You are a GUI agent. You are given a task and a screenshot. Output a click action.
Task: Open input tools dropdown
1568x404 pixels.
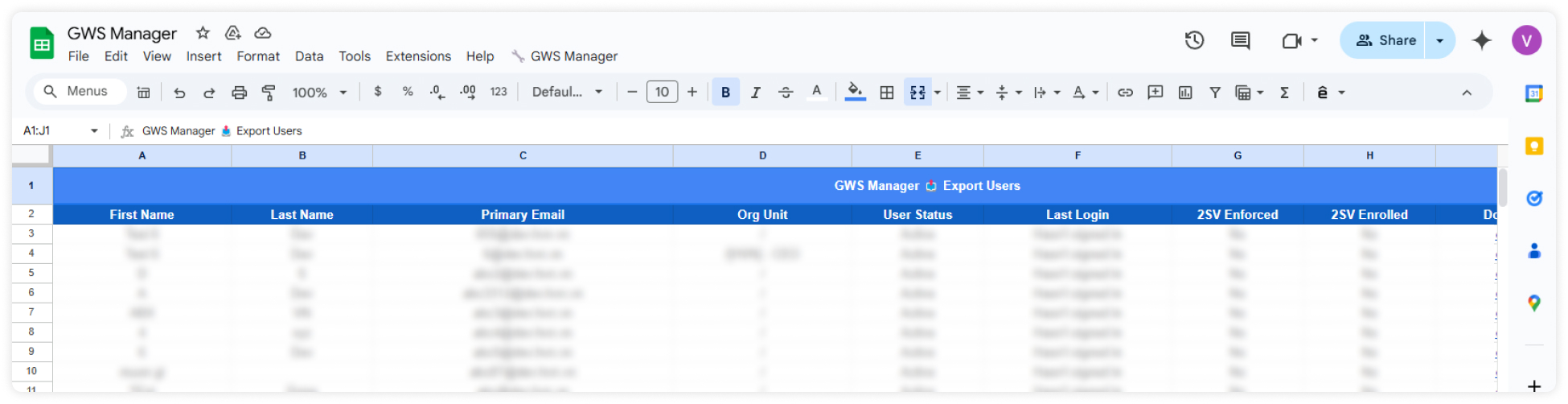click(x=1330, y=93)
